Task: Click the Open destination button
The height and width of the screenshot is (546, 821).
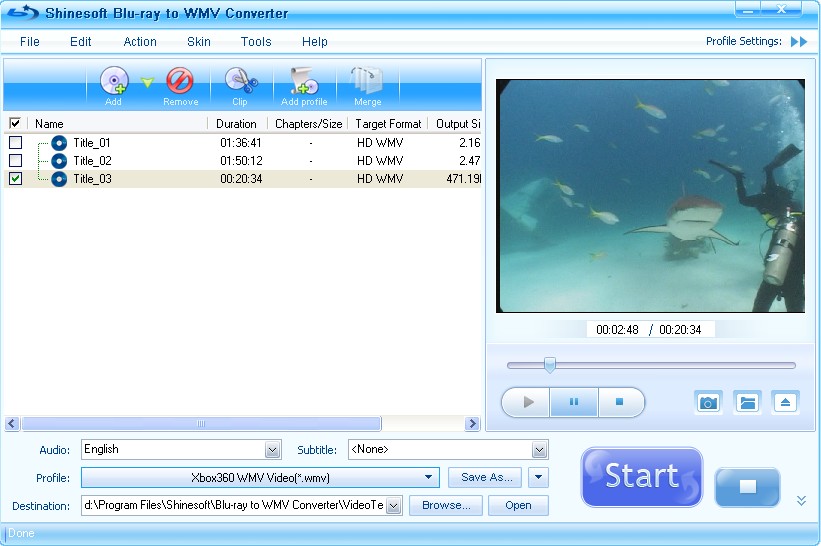Action: (x=518, y=506)
